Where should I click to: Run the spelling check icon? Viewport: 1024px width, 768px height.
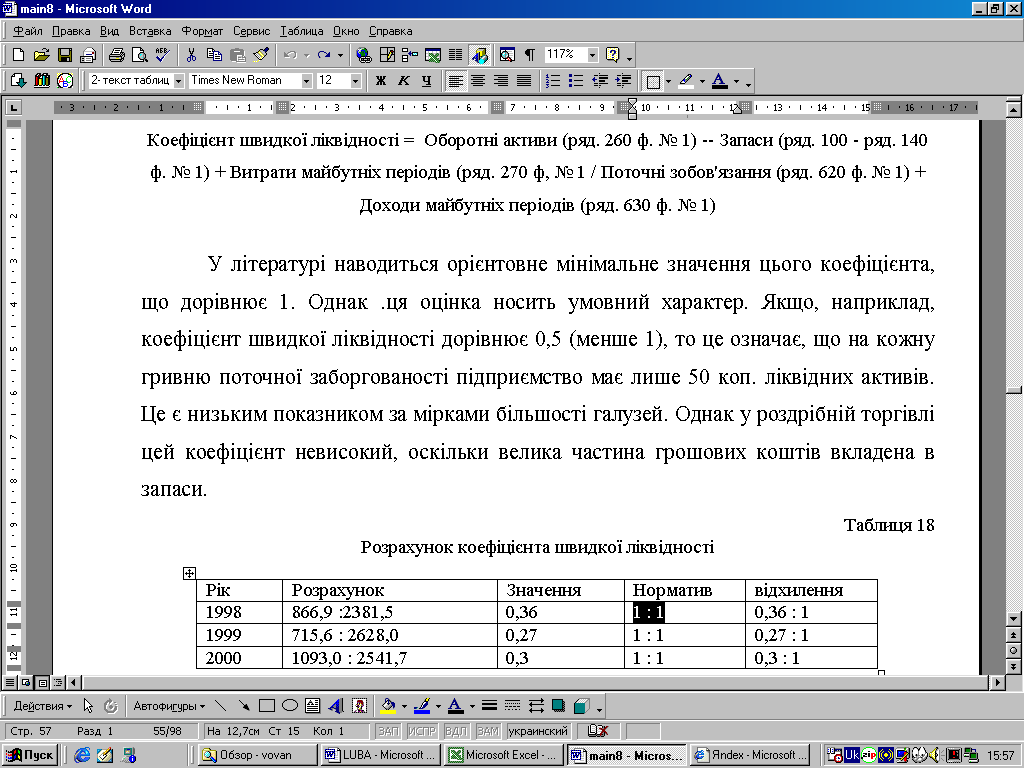point(163,55)
